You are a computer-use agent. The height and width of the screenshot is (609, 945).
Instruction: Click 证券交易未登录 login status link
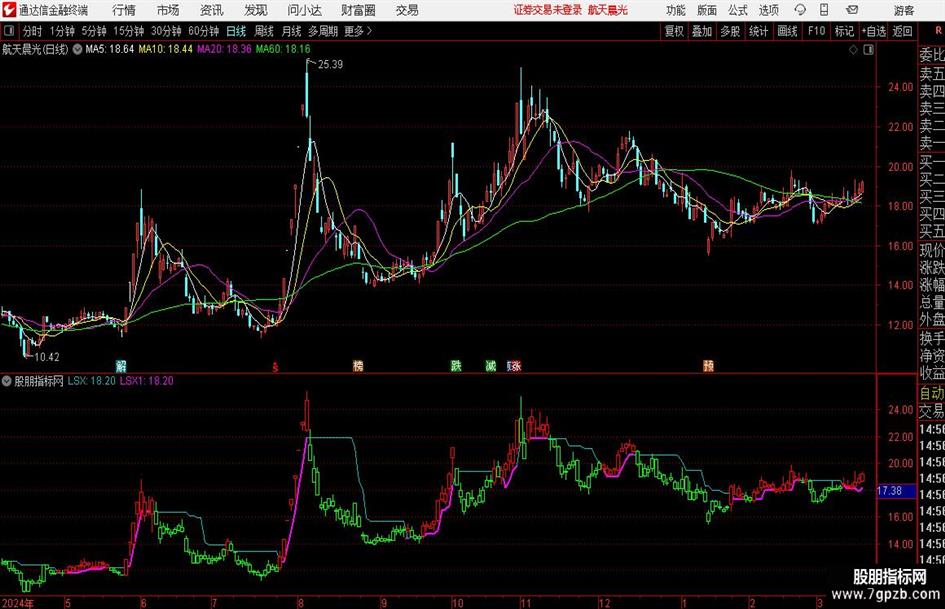click(548, 10)
